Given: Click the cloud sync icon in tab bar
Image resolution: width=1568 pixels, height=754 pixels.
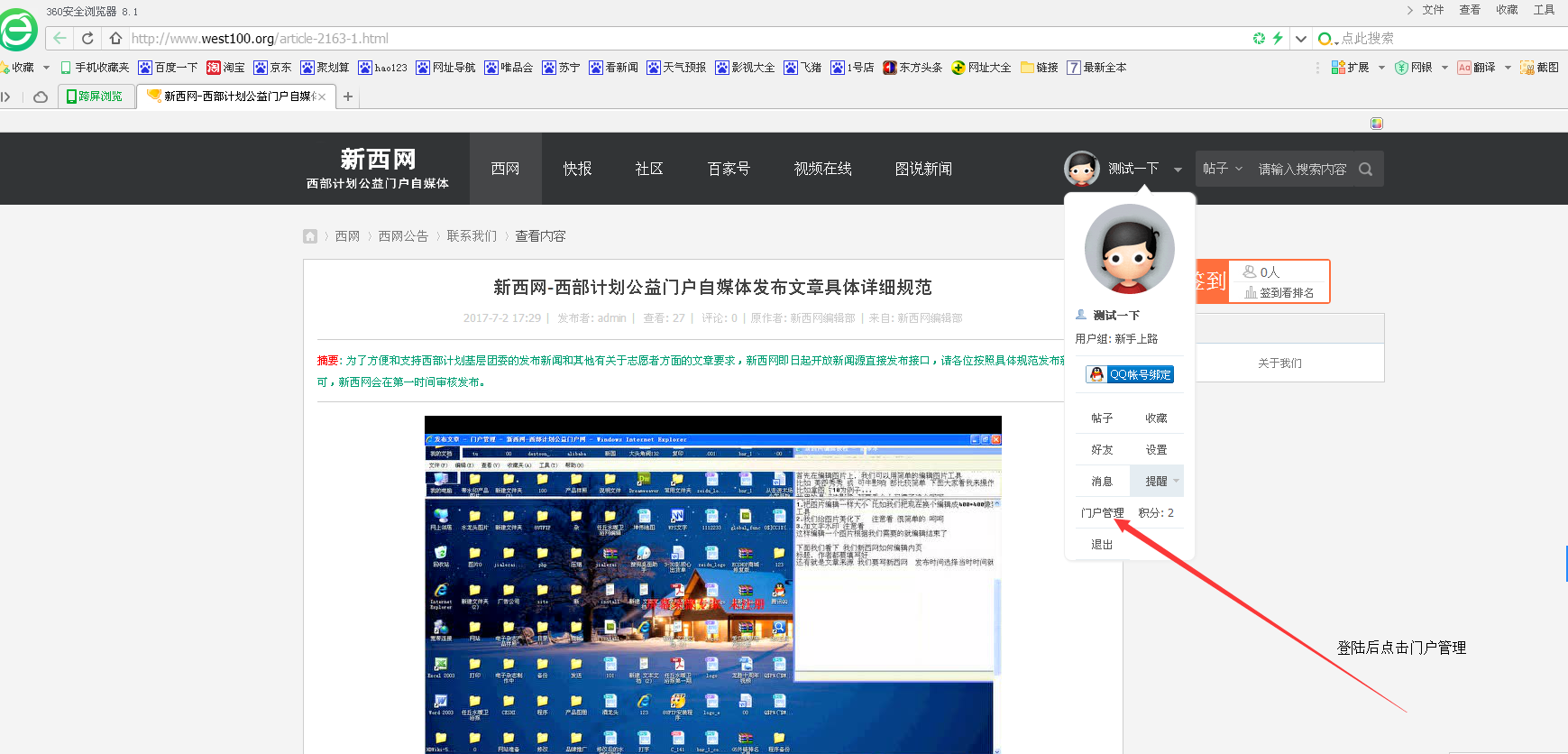Looking at the screenshot, I should 41,97.
